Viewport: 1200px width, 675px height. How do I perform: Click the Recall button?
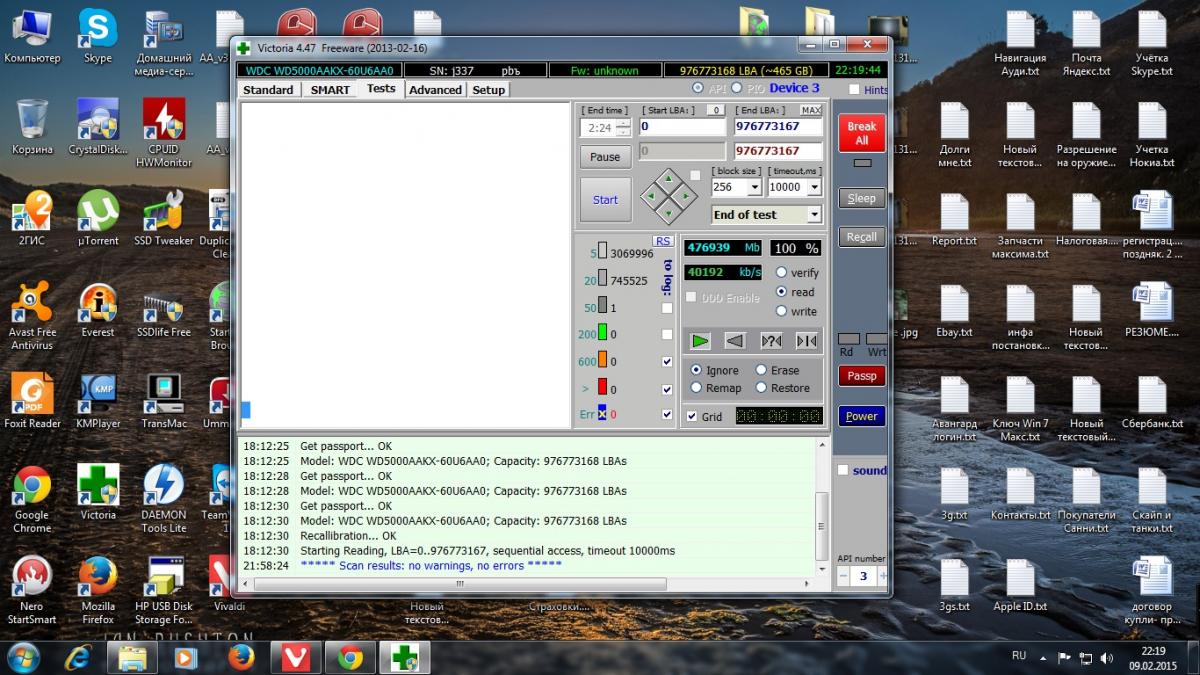tap(861, 237)
